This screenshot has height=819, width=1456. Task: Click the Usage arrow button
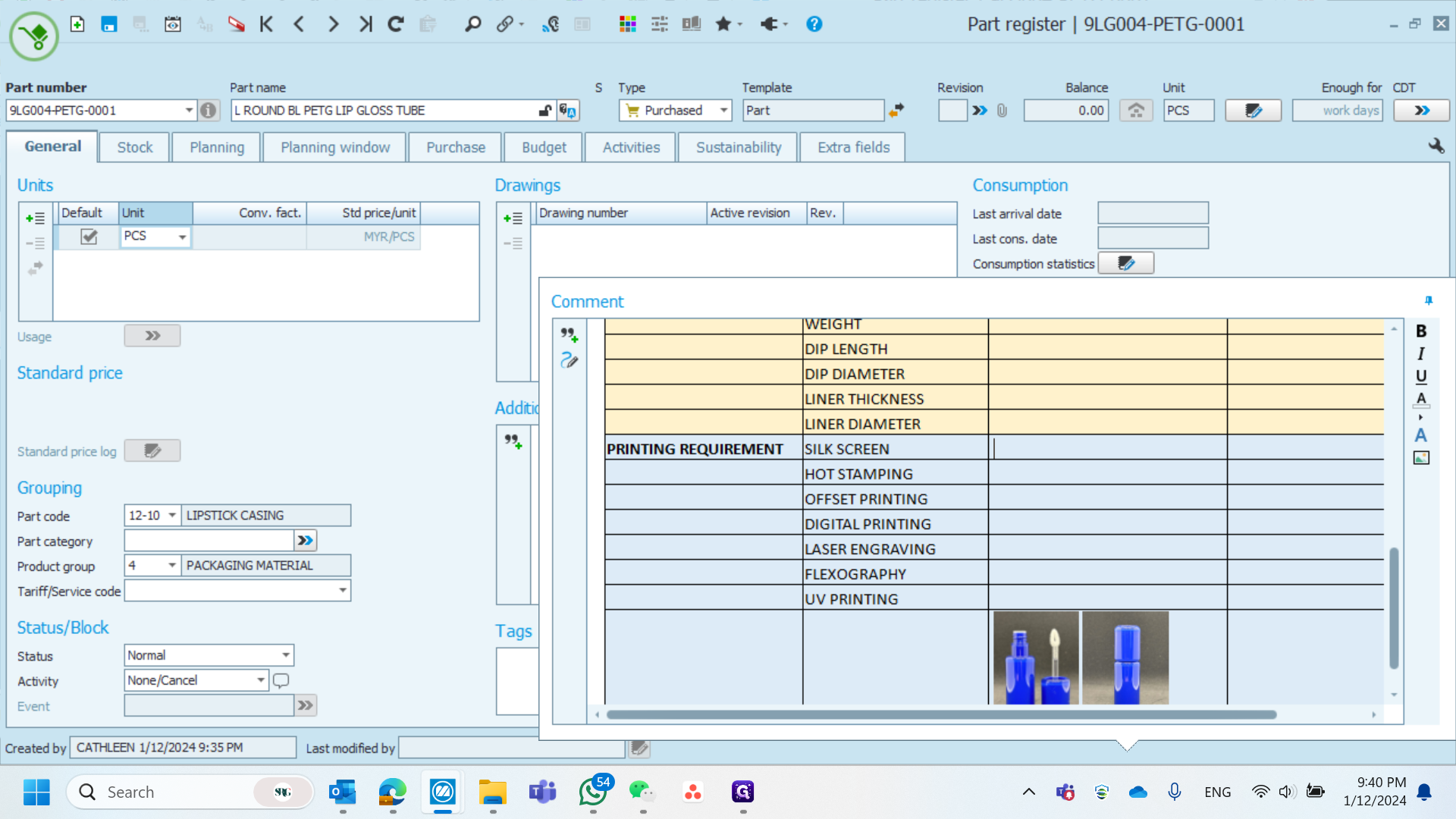[152, 336]
